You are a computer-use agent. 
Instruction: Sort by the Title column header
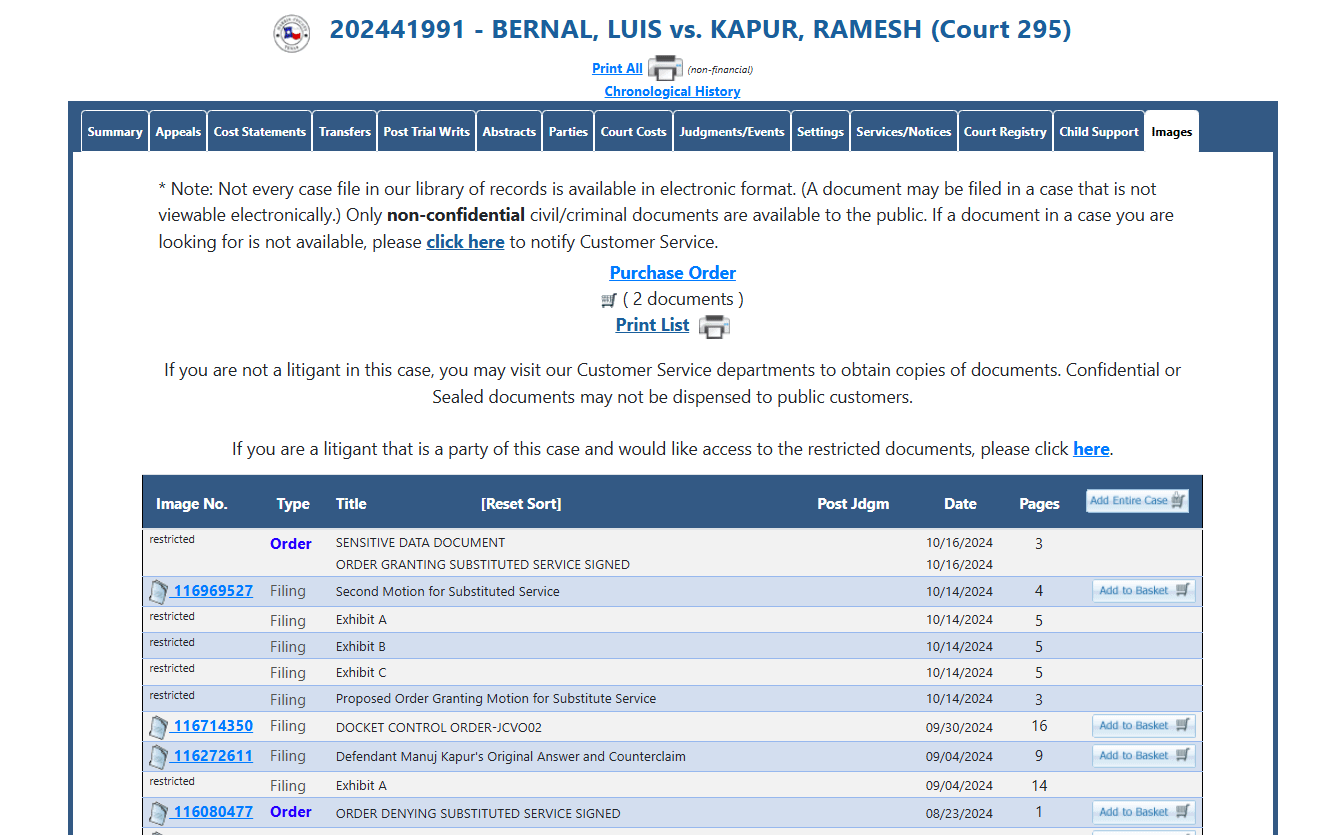351,504
